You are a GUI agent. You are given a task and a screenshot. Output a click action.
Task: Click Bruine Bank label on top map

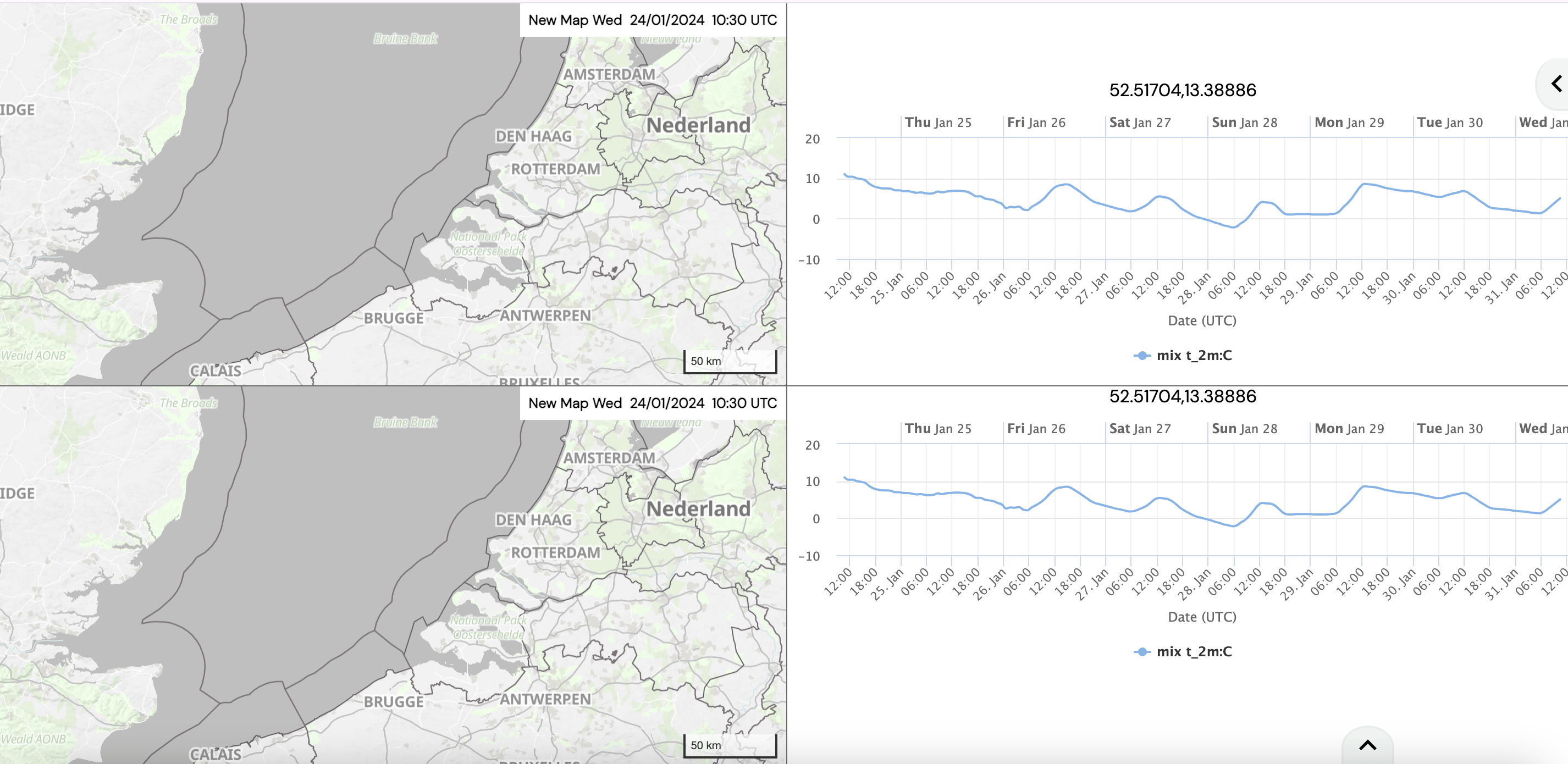pos(405,38)
